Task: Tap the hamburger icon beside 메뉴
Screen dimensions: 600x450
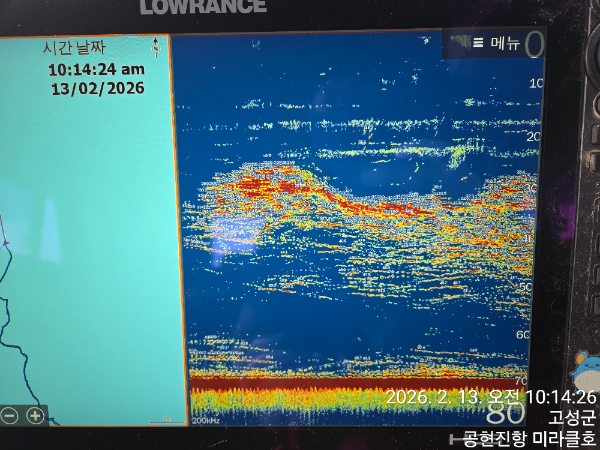Action: [478, 43]
